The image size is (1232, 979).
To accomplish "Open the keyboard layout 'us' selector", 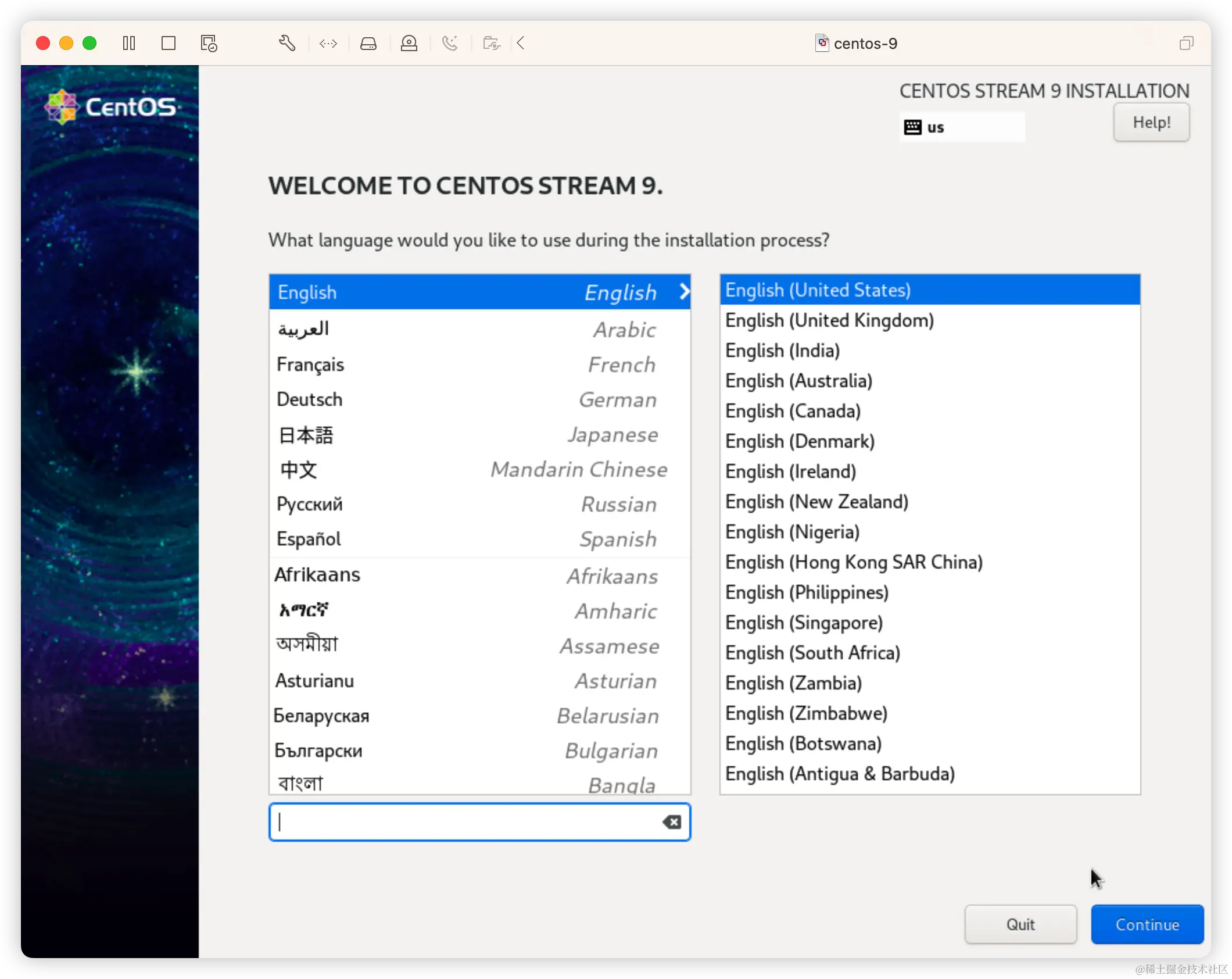I will point(962,127).
